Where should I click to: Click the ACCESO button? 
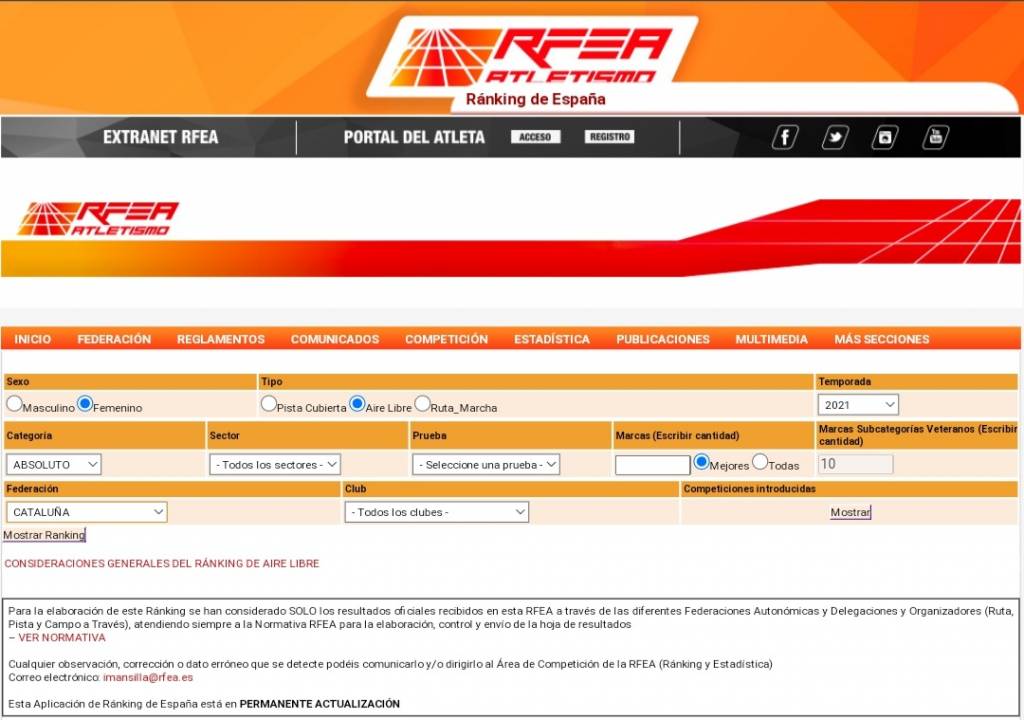pos(535,137)
